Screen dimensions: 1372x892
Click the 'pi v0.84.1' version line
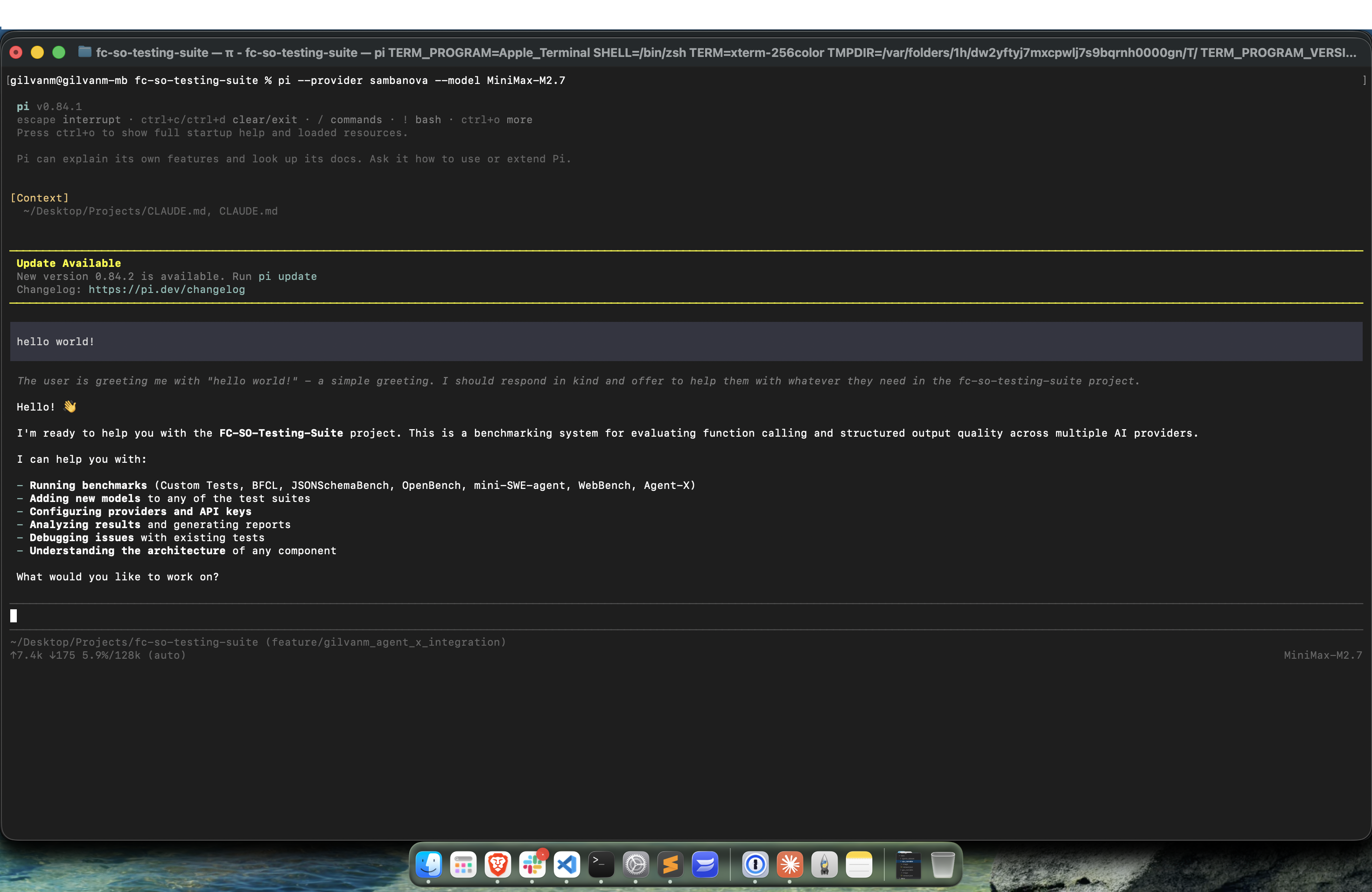(x=49, y=106)
